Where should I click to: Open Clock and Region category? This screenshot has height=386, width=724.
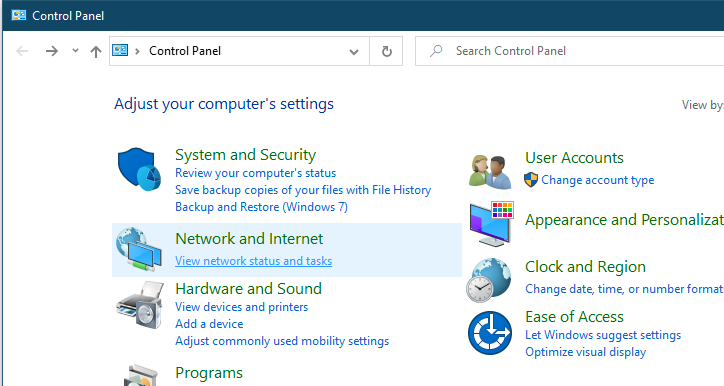585,267
